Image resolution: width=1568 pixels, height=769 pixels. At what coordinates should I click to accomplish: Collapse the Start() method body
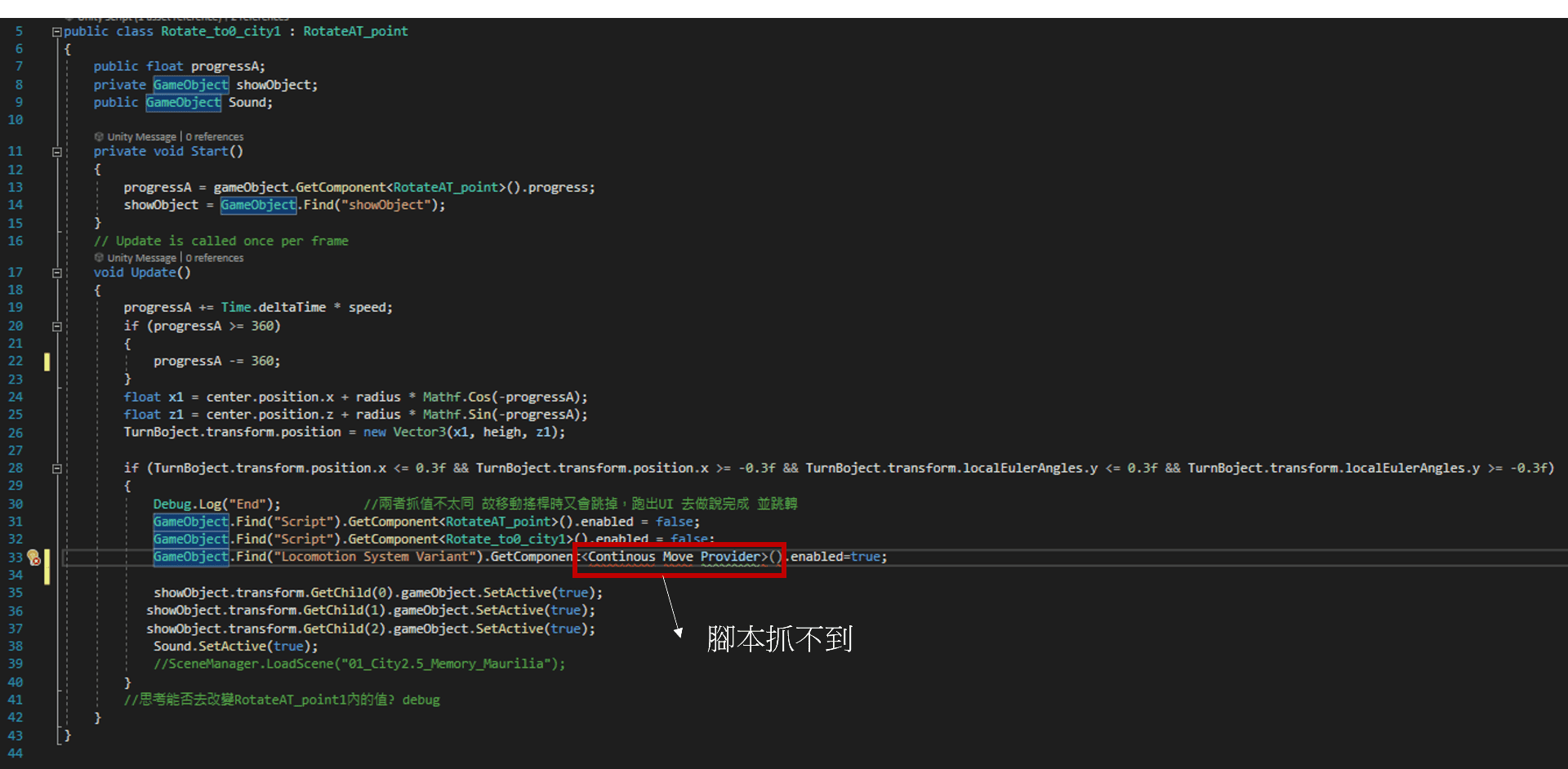(x=56, y=152)
